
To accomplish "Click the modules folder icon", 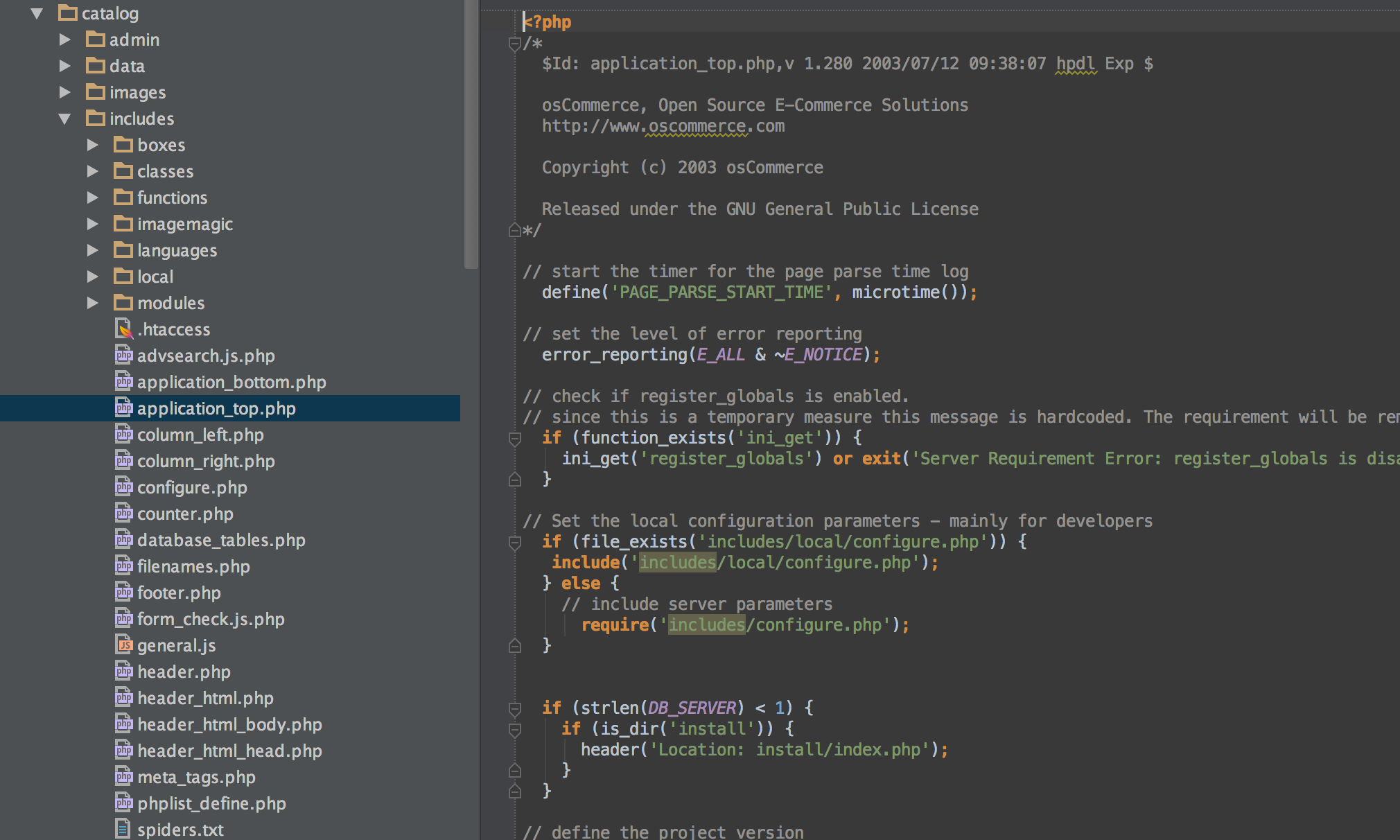I will [123, 303].
